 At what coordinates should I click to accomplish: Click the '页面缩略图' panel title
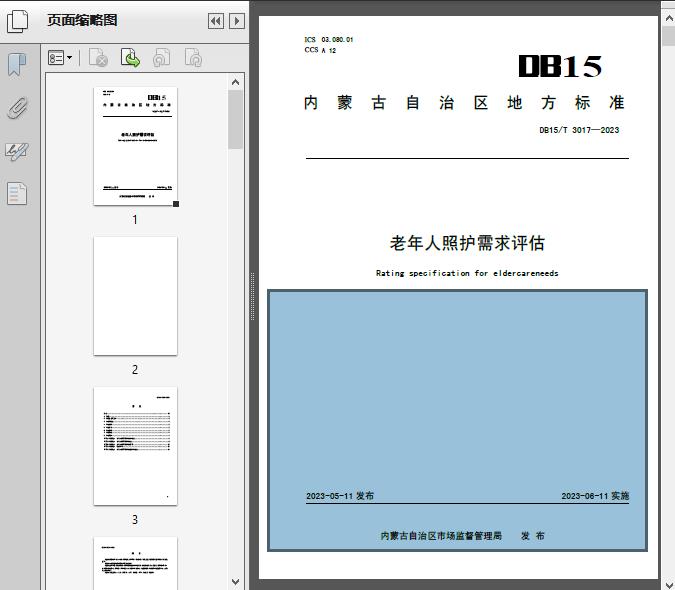coord(82,20)
